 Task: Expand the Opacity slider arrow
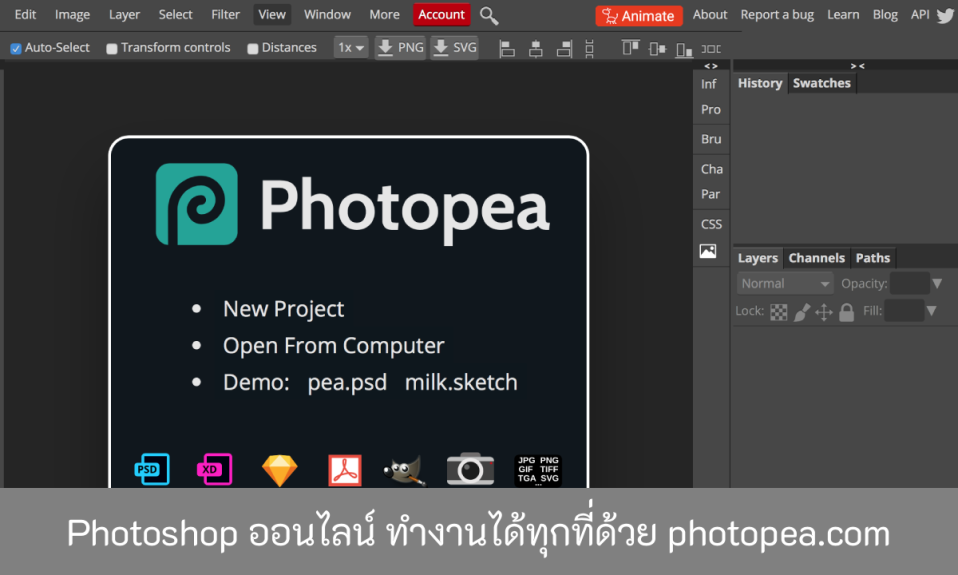click(937, 284)
